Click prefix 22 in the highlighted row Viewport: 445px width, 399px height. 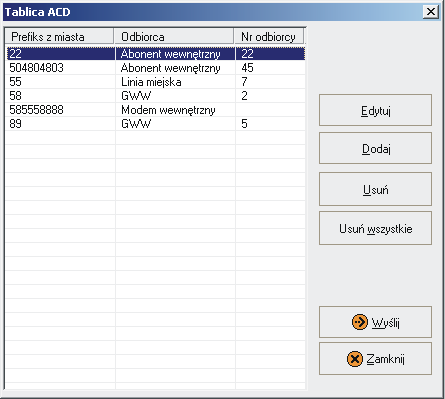click(x=15, y=54)
